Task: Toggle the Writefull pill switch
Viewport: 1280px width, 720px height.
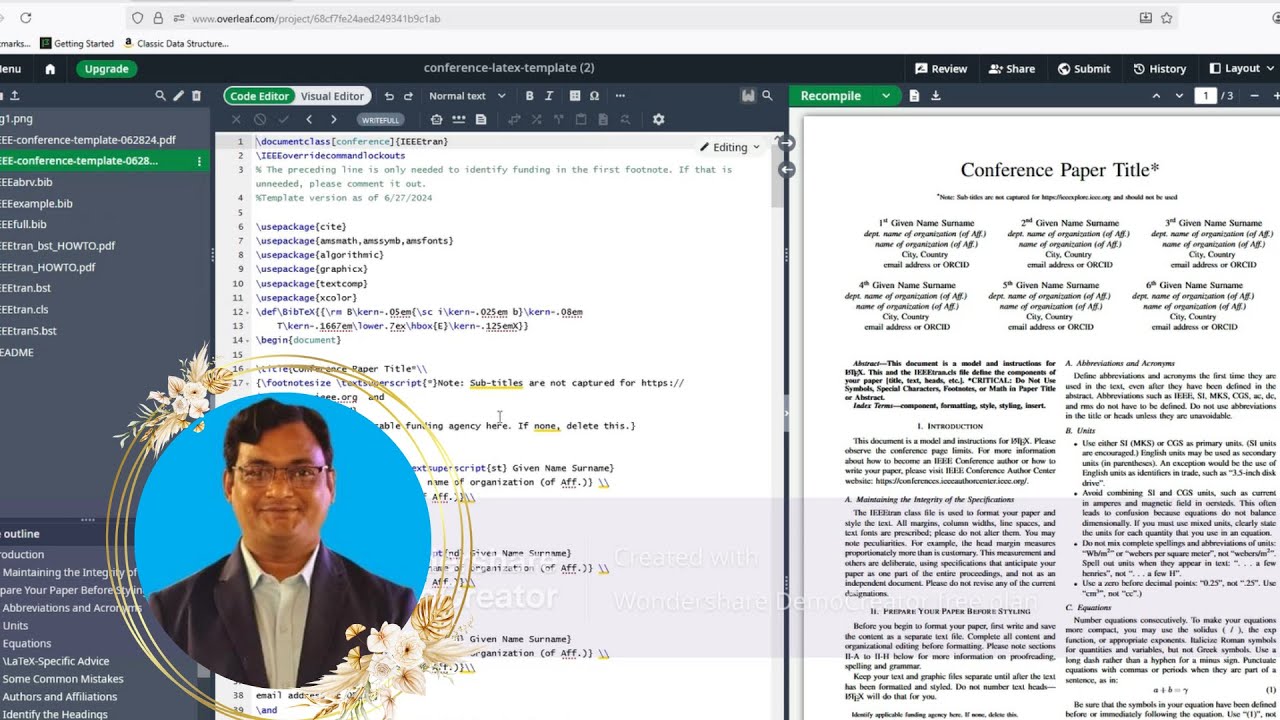Action: tap(380, 120)
